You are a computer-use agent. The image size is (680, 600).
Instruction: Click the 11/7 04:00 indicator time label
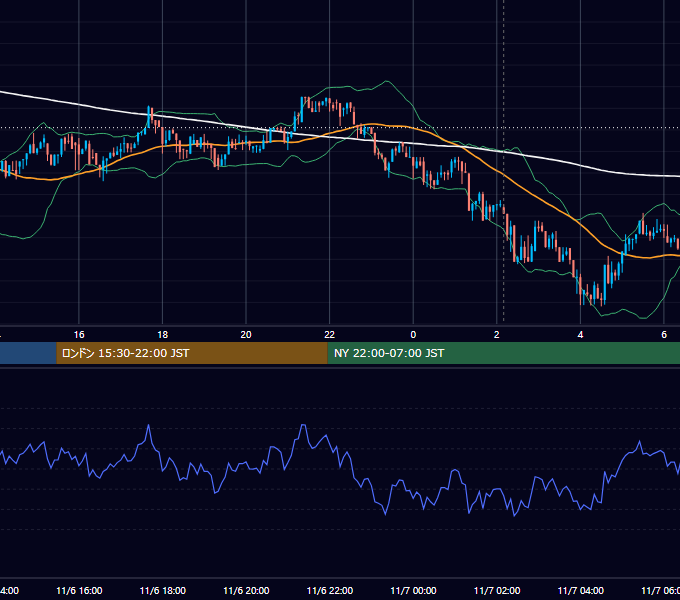[x=581, y=590]
